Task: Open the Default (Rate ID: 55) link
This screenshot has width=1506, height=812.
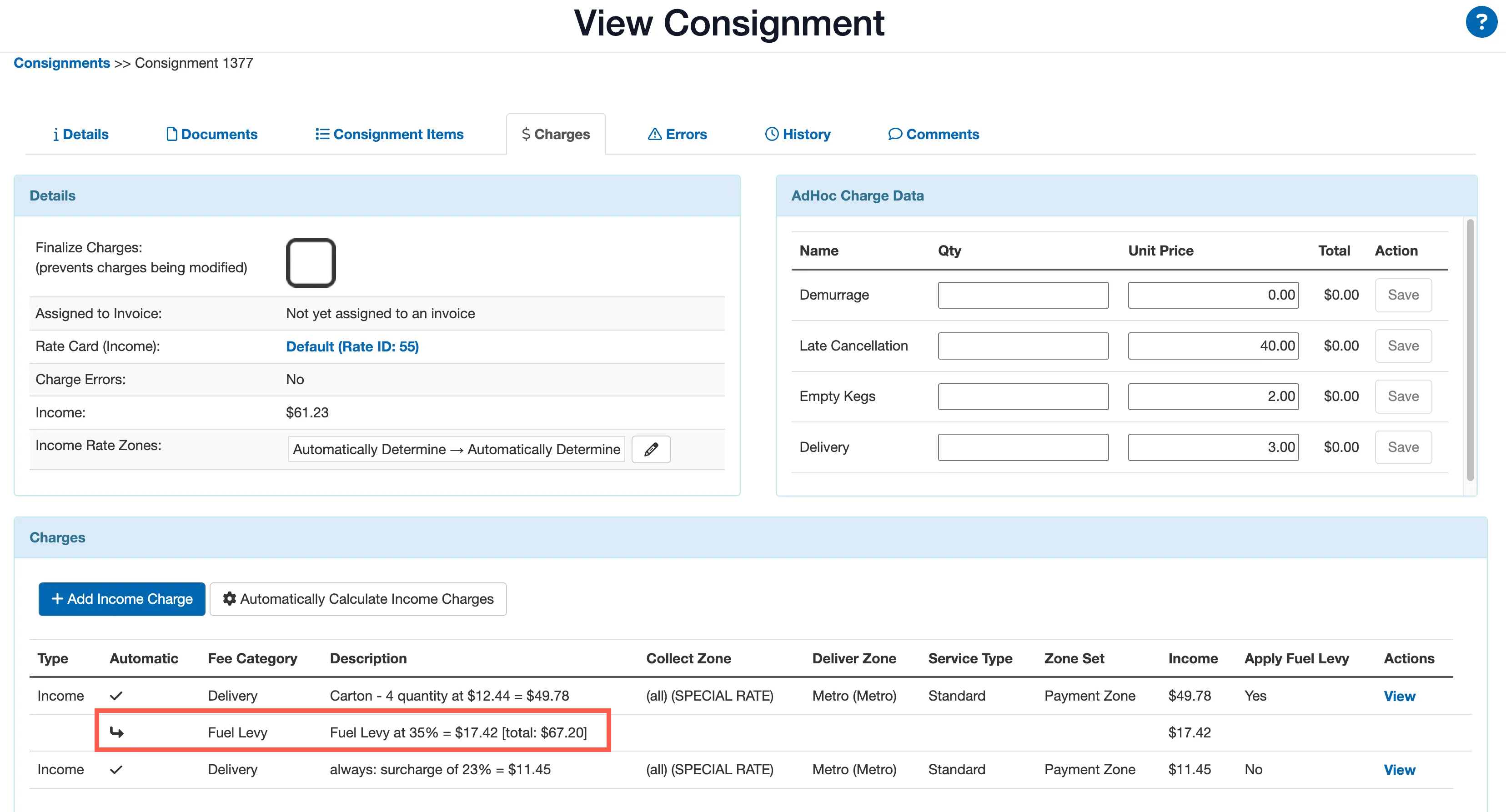Action: pos(352,346)
